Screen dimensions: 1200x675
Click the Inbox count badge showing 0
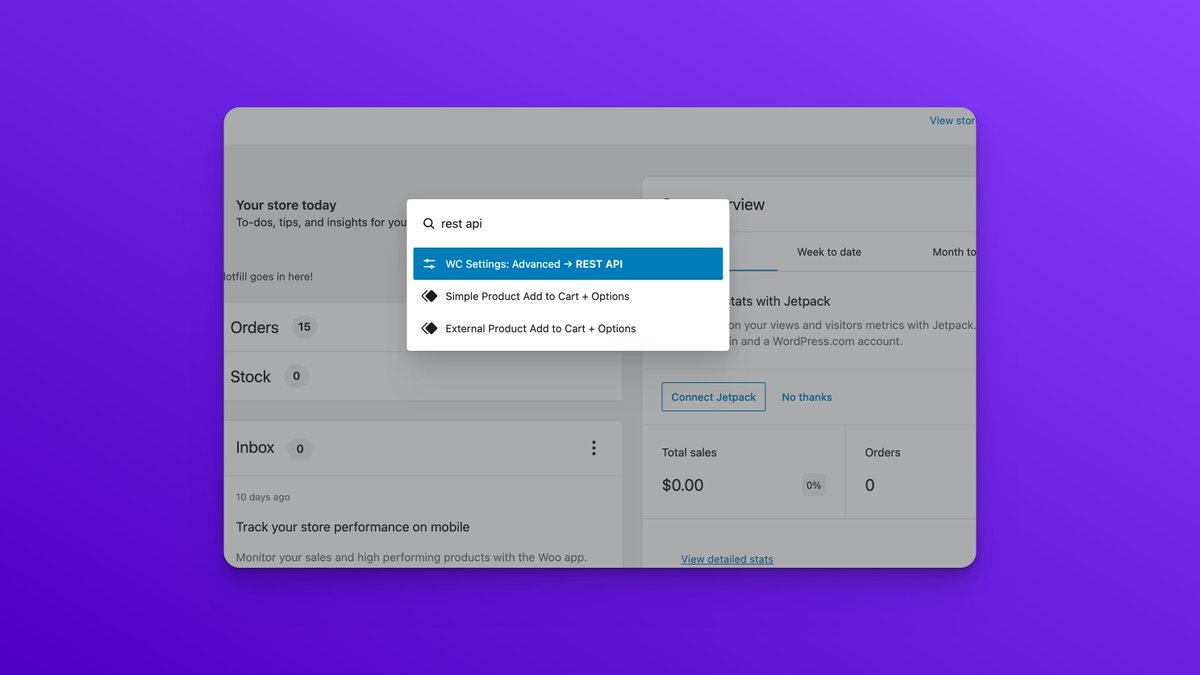coord(299,449)
